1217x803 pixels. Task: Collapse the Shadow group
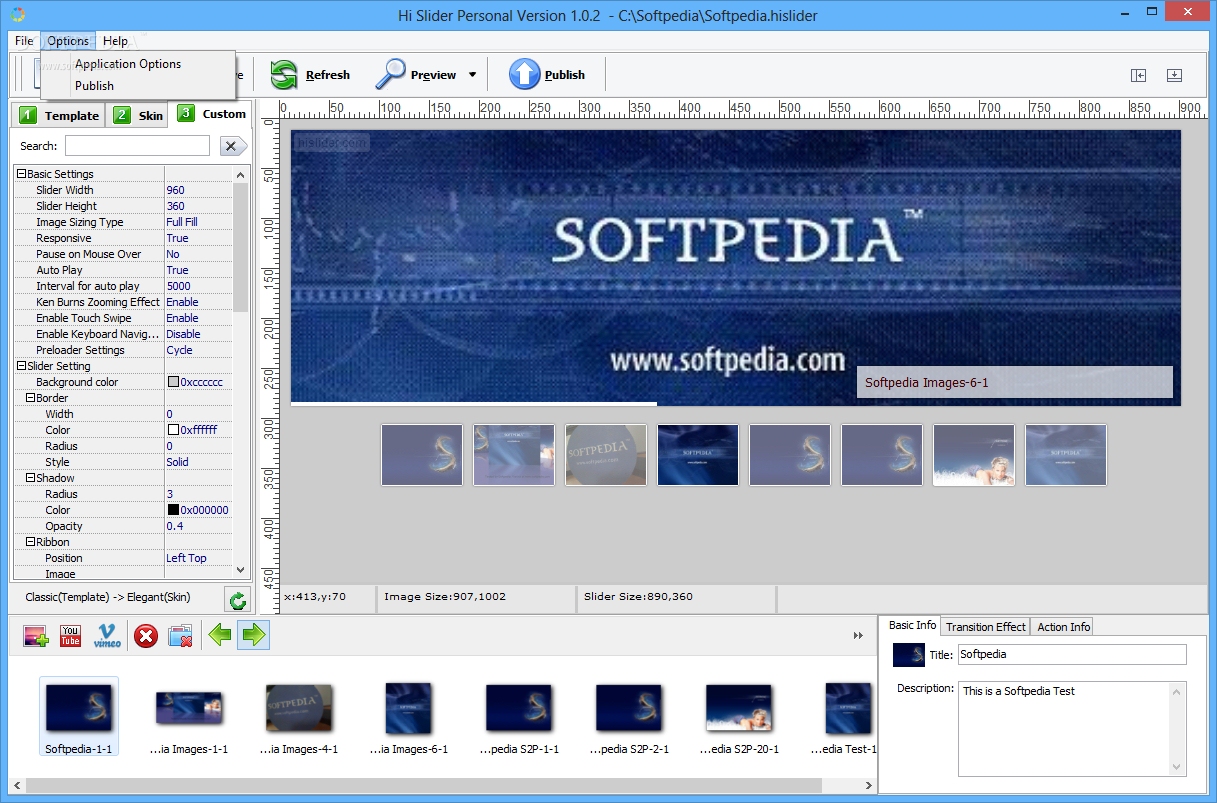(x=30, y=478)
